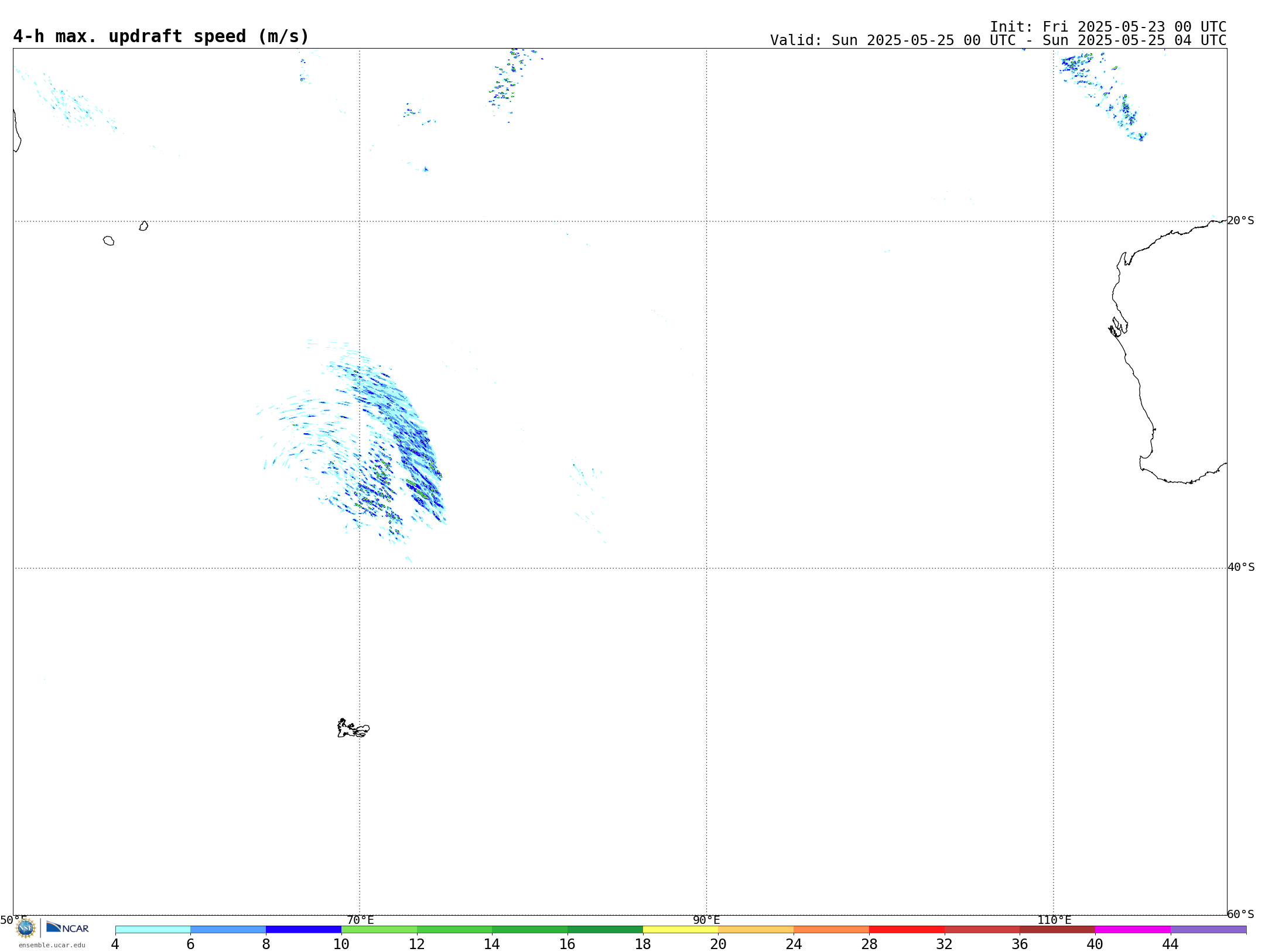Click the light cyan 4-6 colorbar swatch

click(x=153, y=929)
